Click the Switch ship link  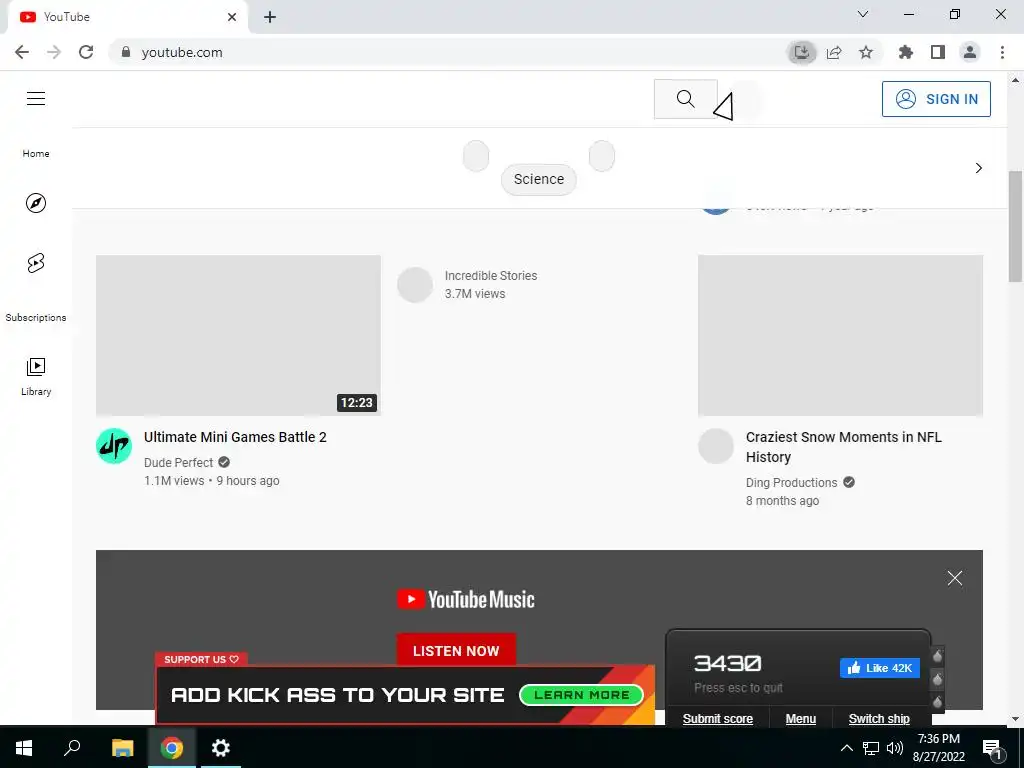tap(879, 718)
